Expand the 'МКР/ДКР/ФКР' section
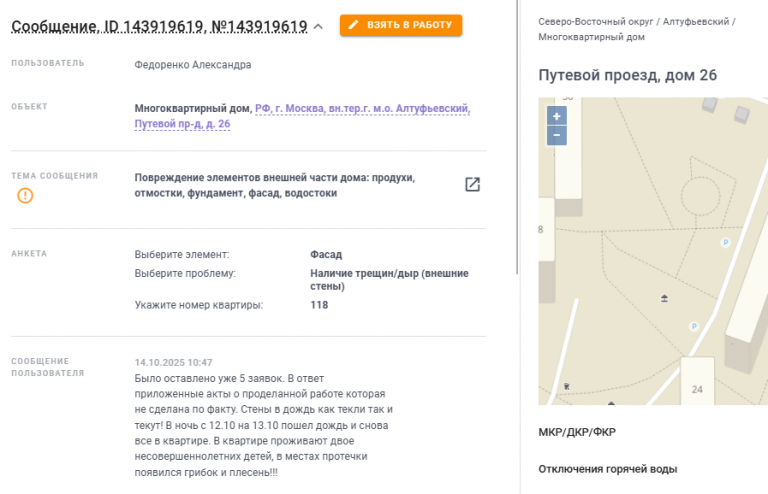Image resolution: width=768 pixels, height=494 pixels. point(576,432)
